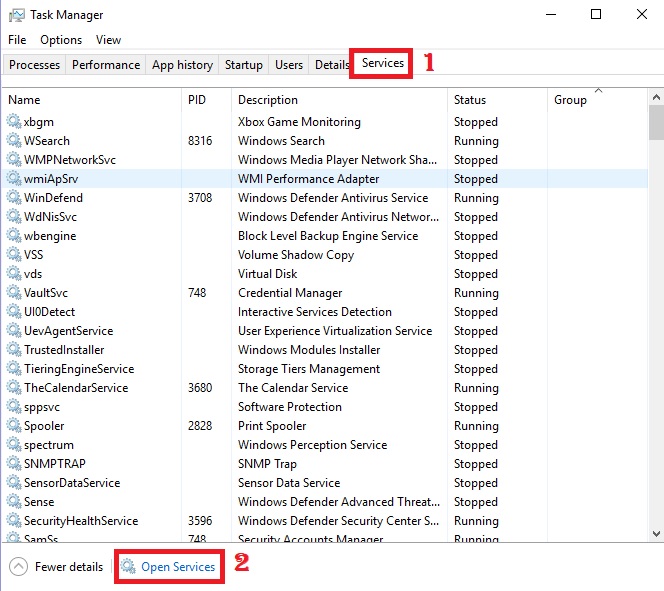Click the Spooler service gear icon
The height and width of the screenshot is (591, 664).
coord(14,426)
